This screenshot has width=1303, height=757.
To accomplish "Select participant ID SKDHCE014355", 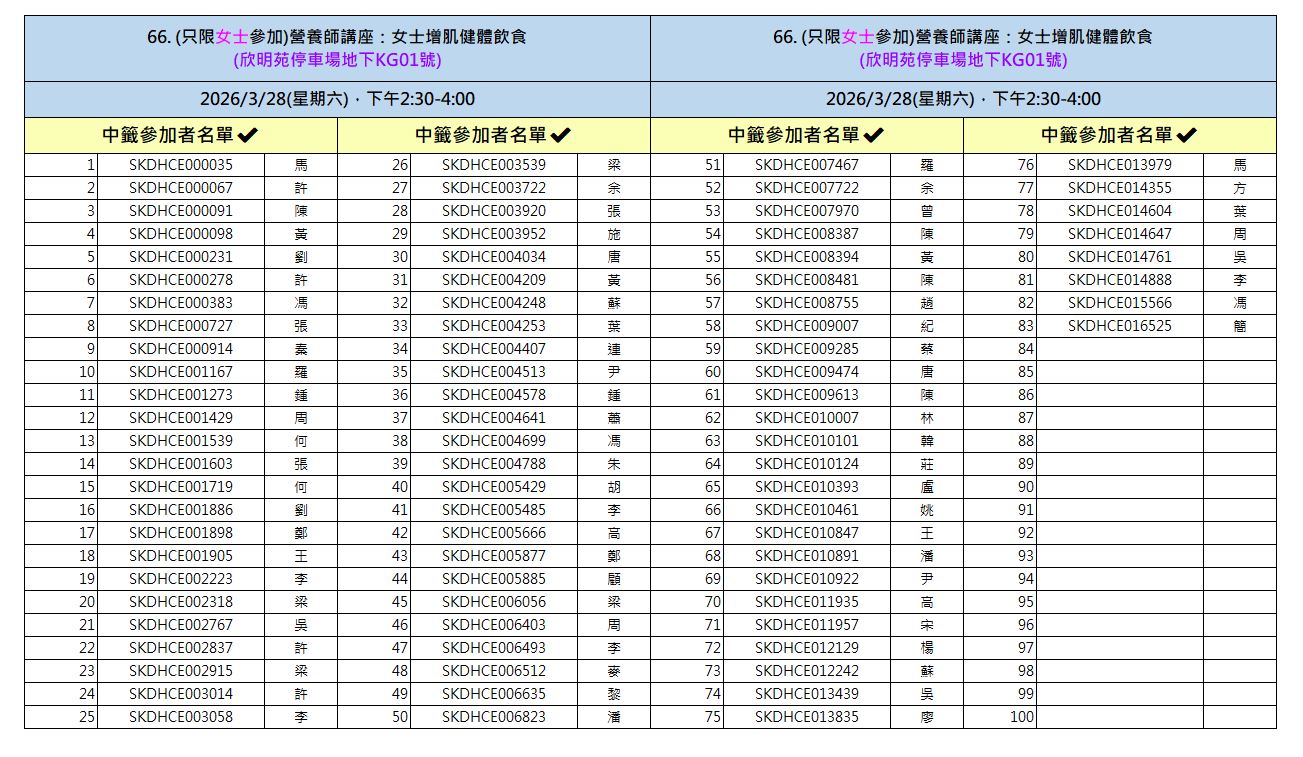I will [x=1119, y=188].
